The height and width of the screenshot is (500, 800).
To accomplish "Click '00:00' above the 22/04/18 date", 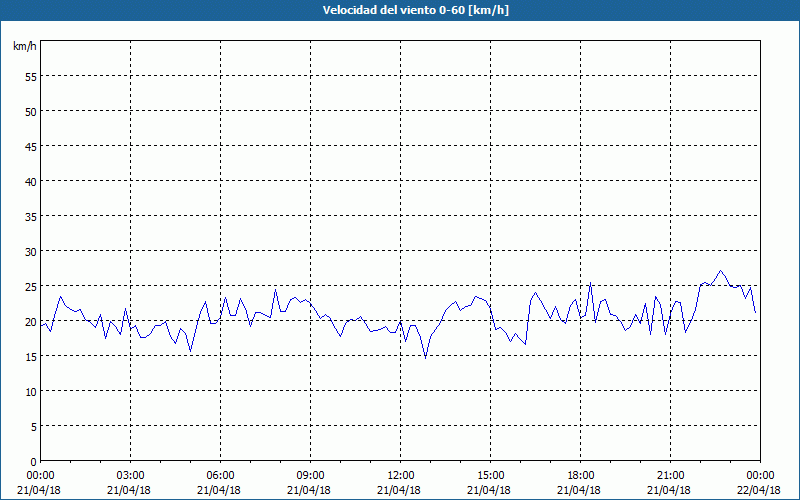I will click(760, 476).
